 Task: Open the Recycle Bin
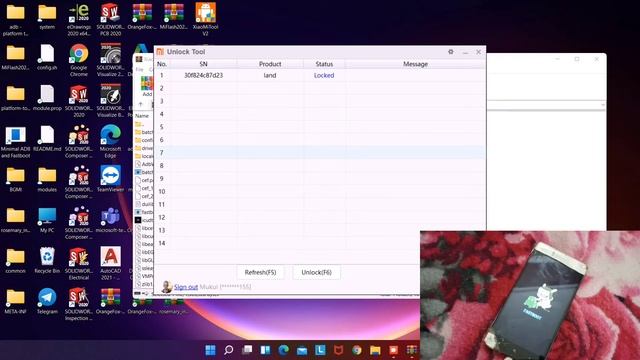tap(47, 260)
